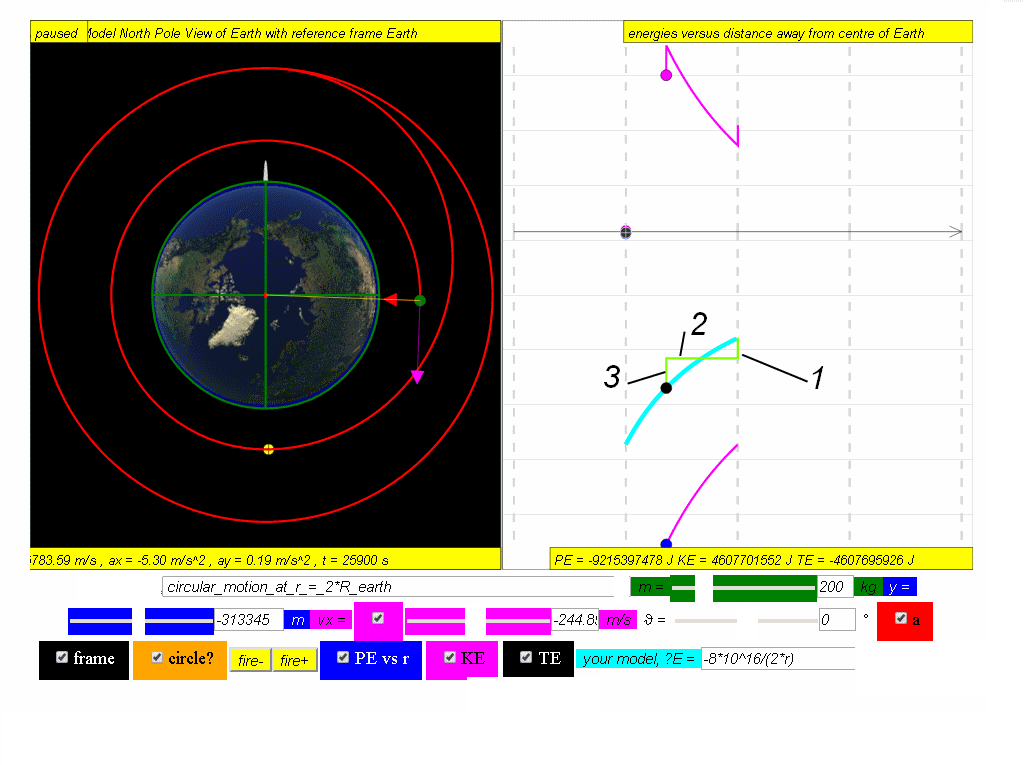
Task: Toggle the TE checkbox
Action: 526,657
